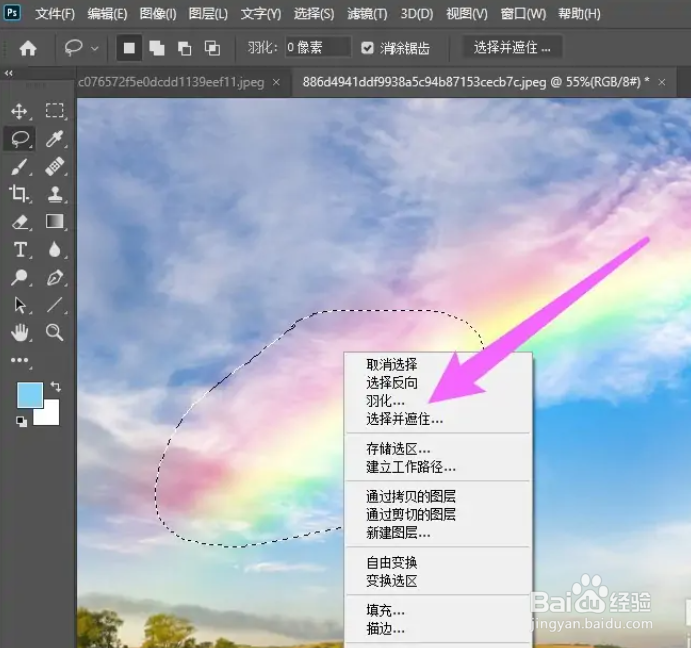Choose 填充... in the context menu
This screenshot has height=648, width=691.
coord(438,610)
